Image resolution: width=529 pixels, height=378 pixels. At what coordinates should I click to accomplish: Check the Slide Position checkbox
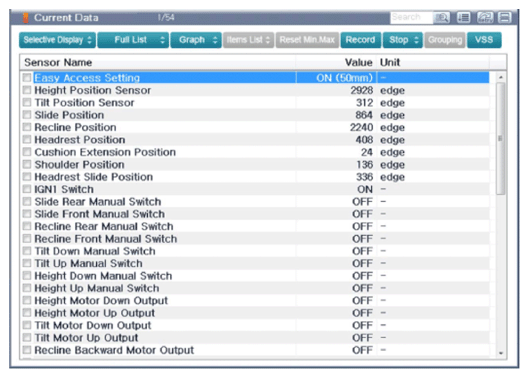point(27,115)
